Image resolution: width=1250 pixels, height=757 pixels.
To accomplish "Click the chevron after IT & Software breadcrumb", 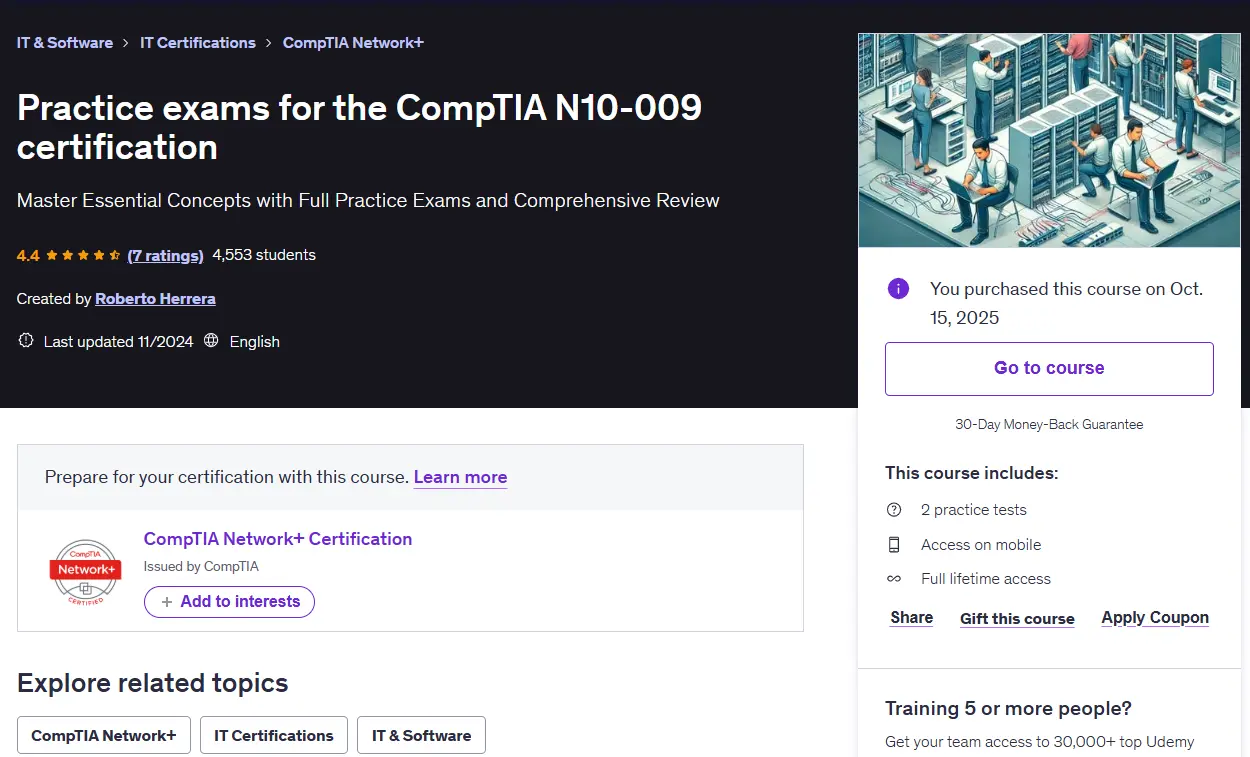I will pyautogui.click(x=126, y=43).
